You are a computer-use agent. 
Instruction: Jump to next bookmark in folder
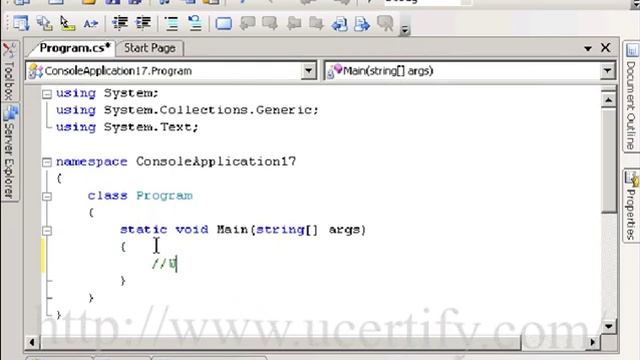(x=316, y=23)
